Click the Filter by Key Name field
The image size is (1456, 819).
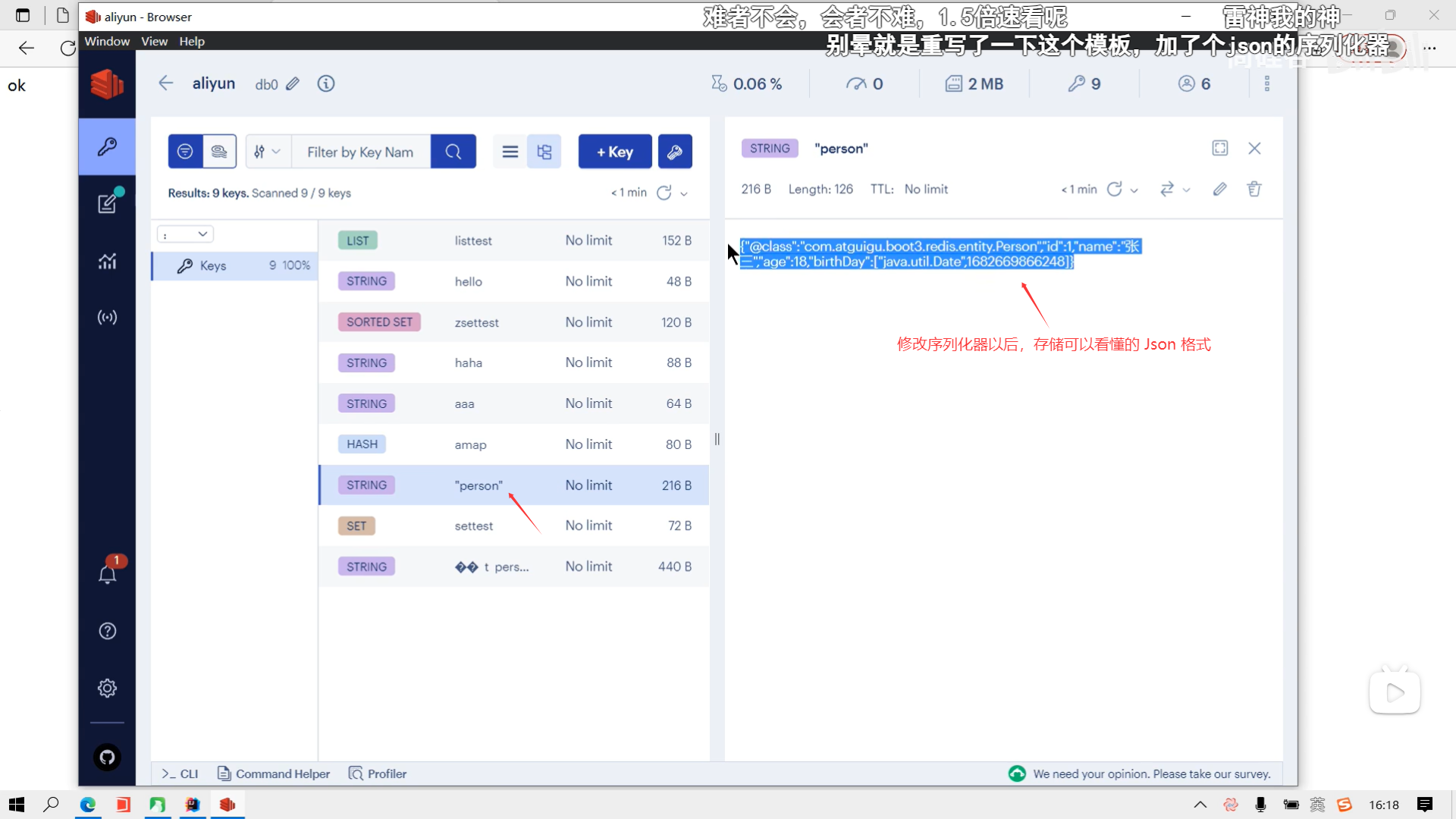point(361,152)
